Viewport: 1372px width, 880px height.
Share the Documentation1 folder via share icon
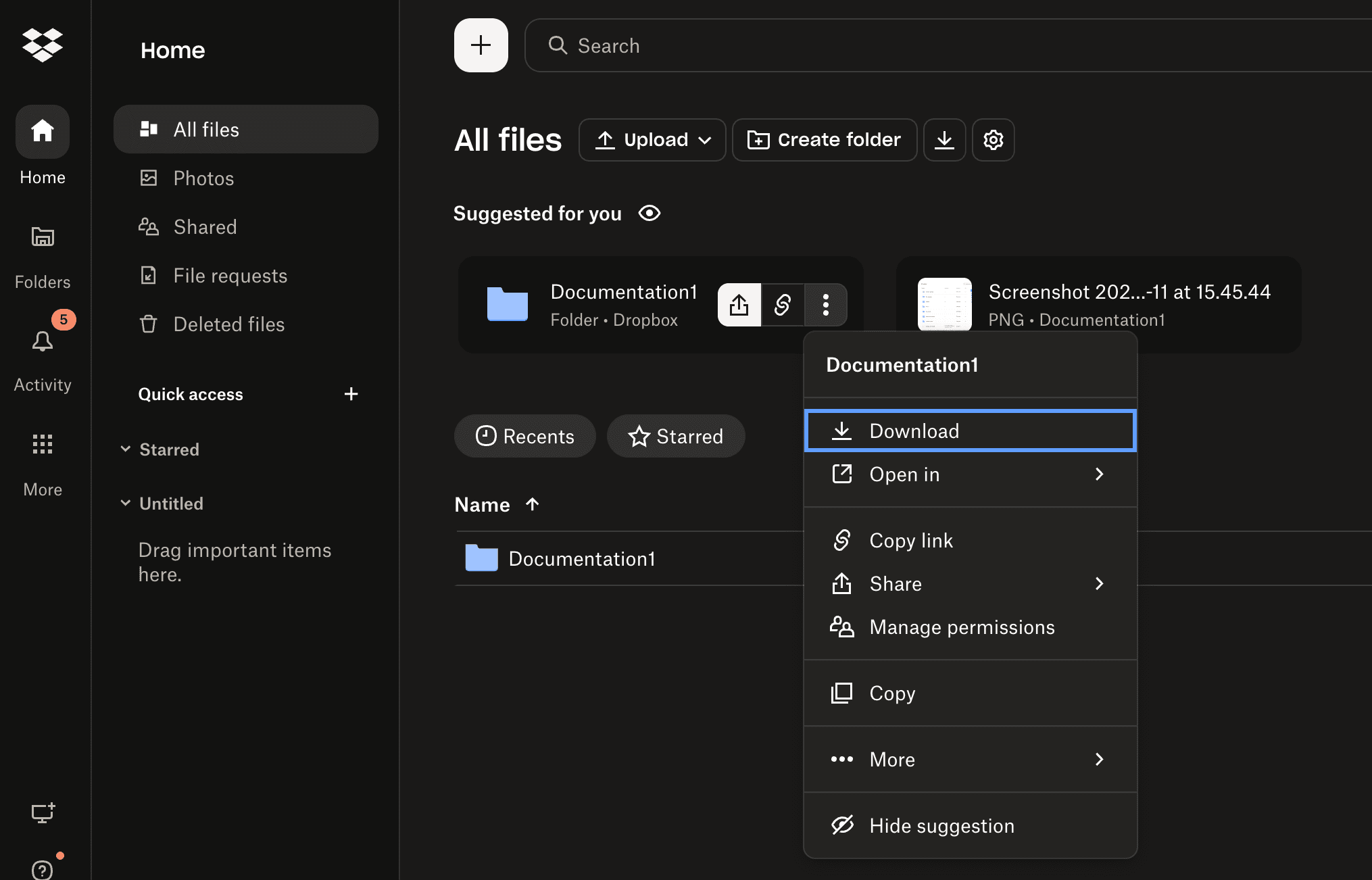tap(739, 305)
